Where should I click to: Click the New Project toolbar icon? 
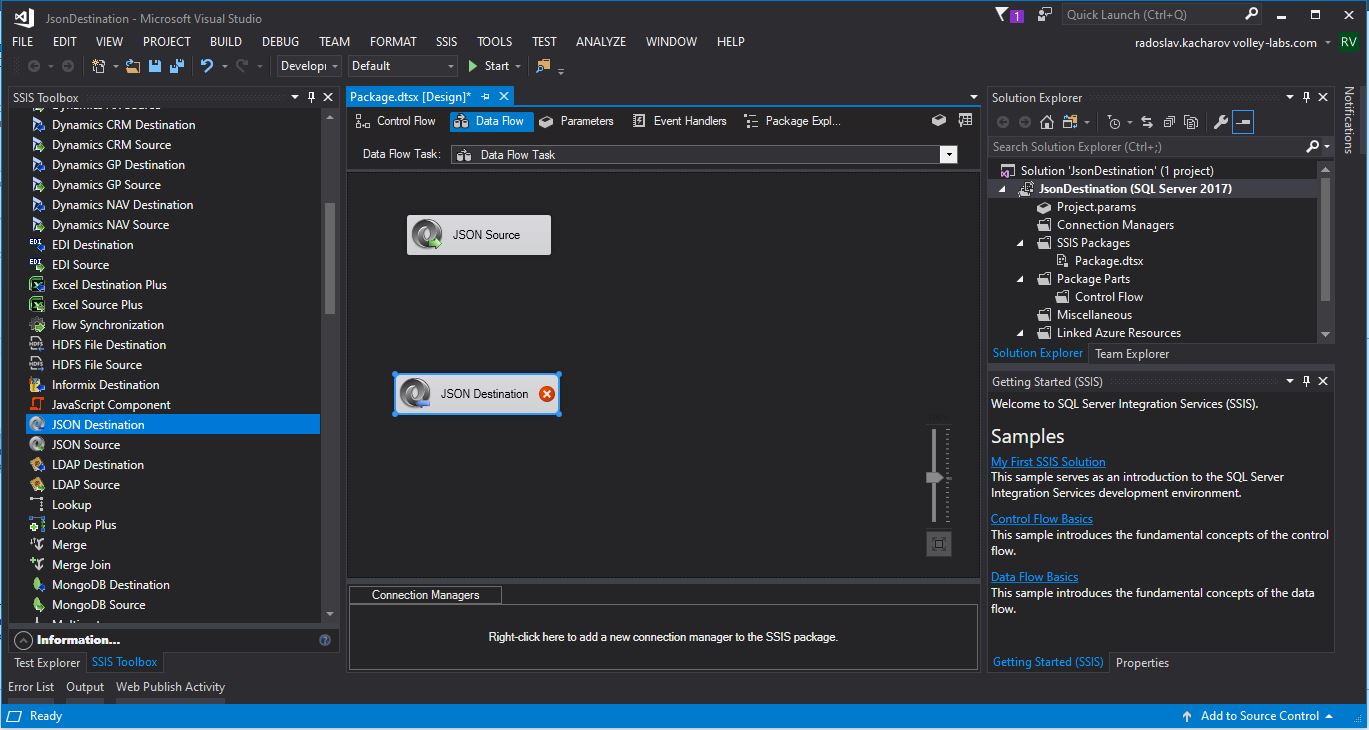coord(98,66)
